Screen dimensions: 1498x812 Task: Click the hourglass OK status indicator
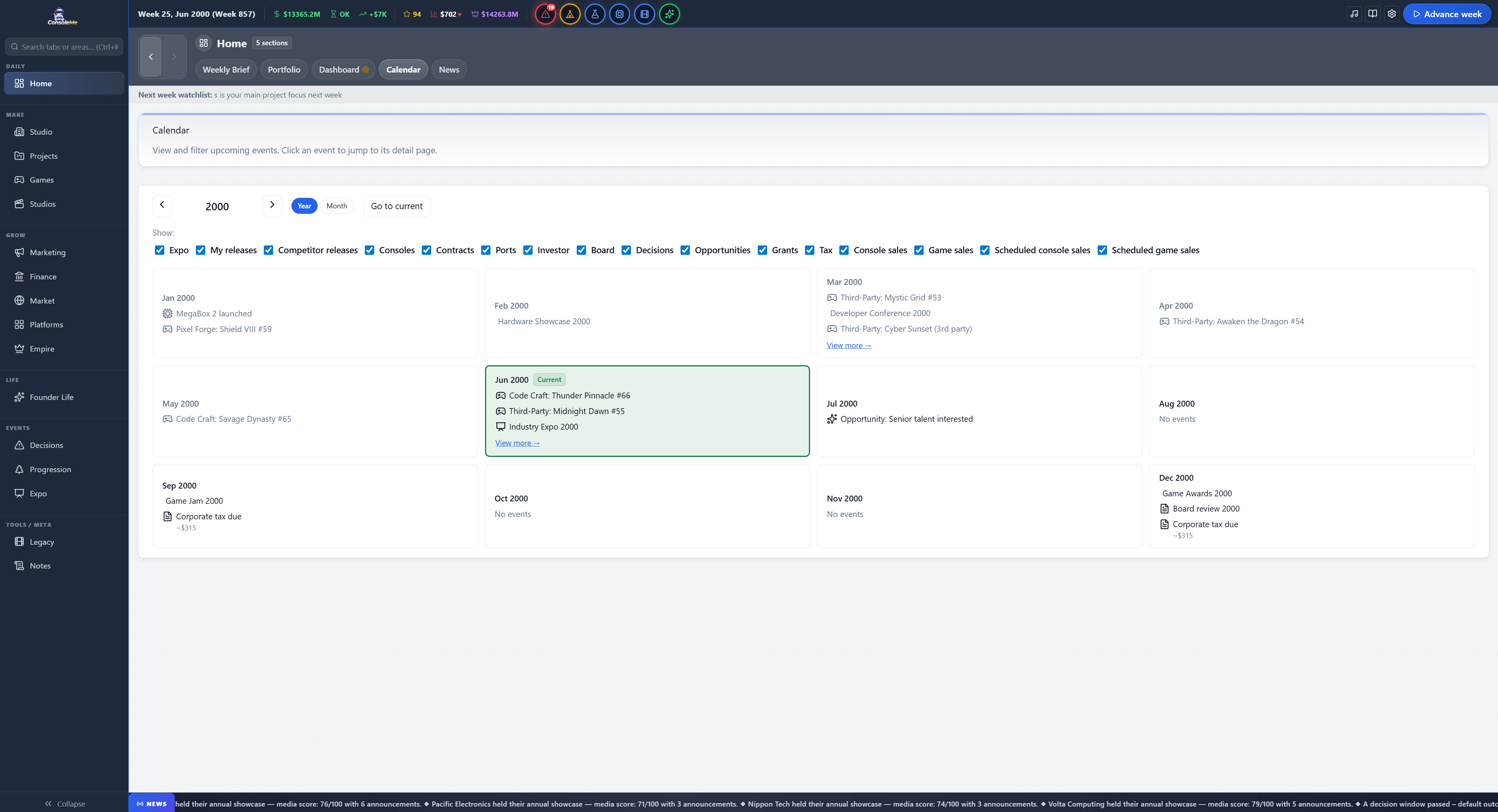click(x=339, y=14)
